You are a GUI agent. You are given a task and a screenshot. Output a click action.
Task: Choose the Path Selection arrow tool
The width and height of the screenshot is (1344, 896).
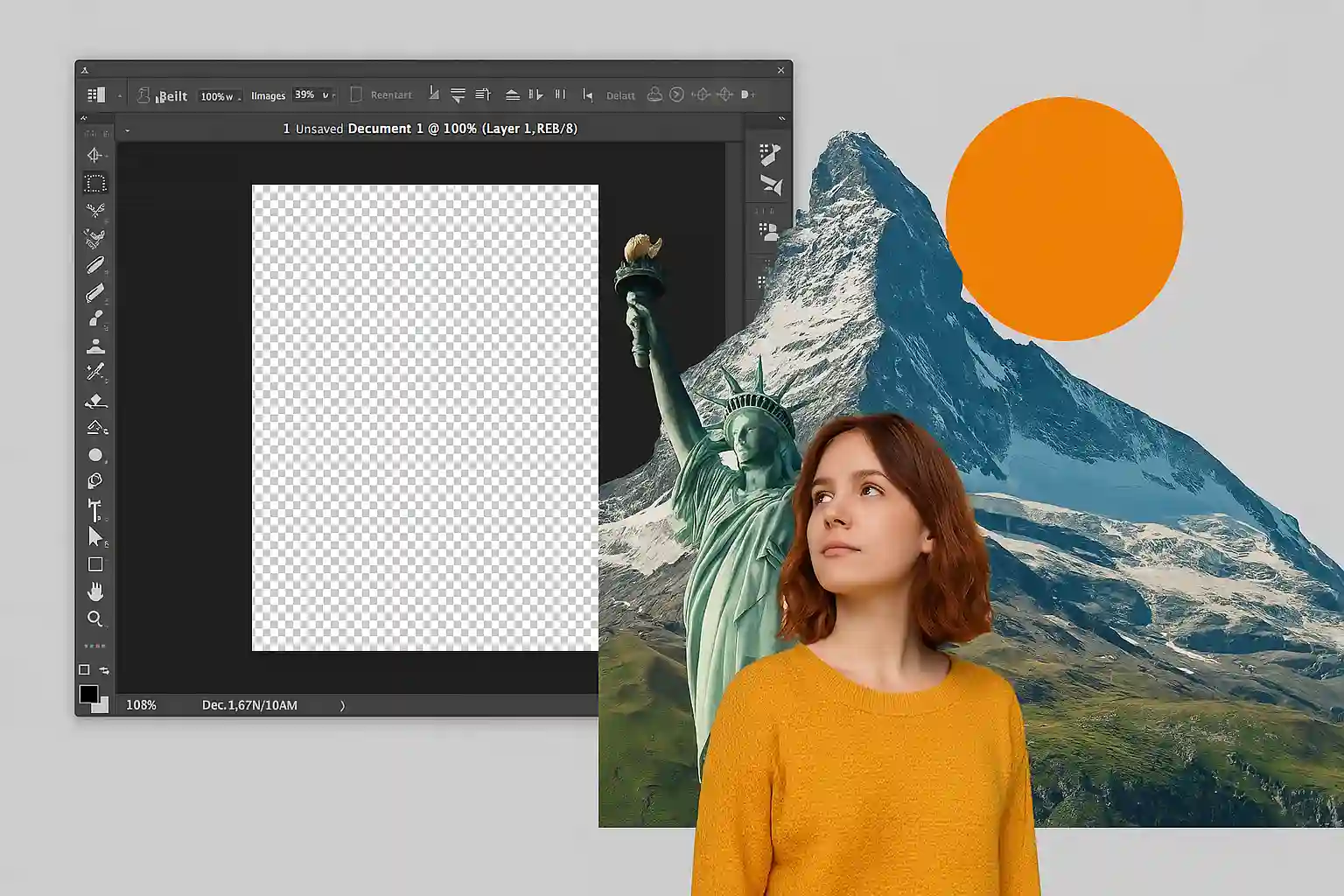pyautogui.click(x=95, y=536)
